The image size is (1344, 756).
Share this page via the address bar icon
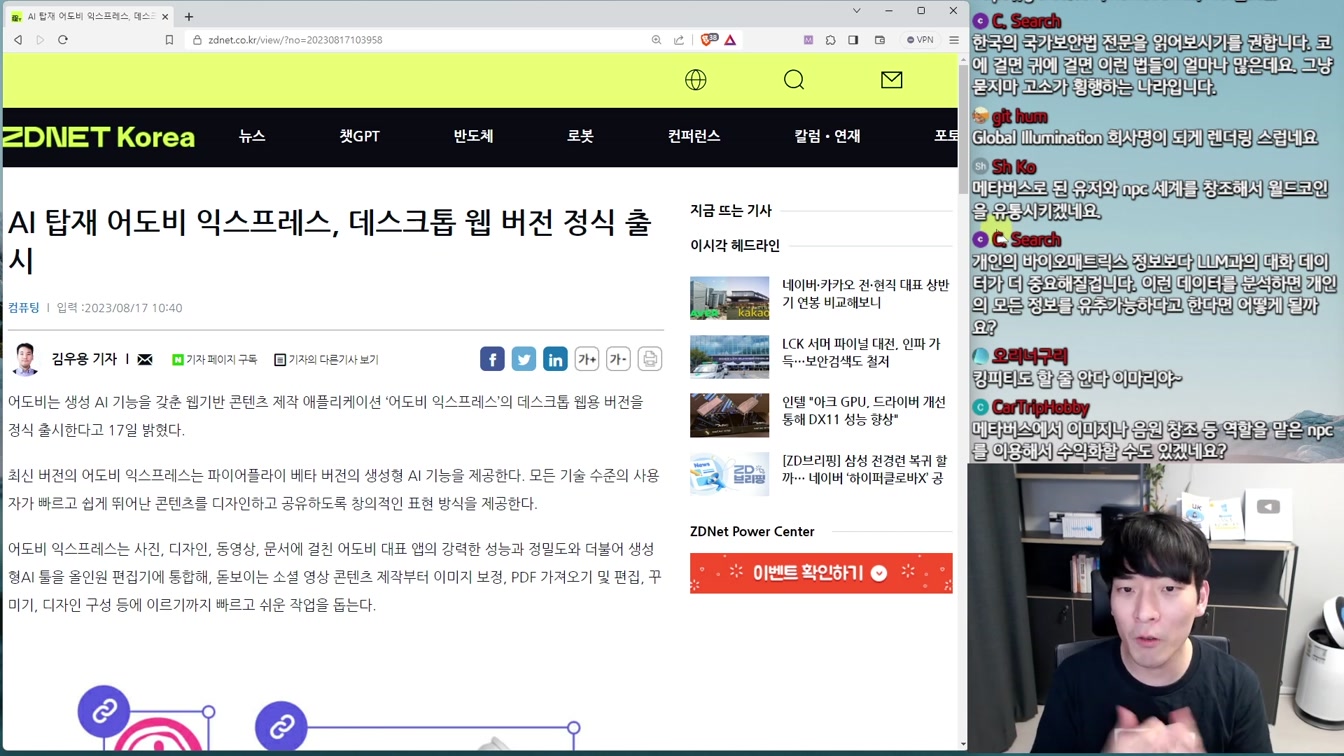coord(679,40)
